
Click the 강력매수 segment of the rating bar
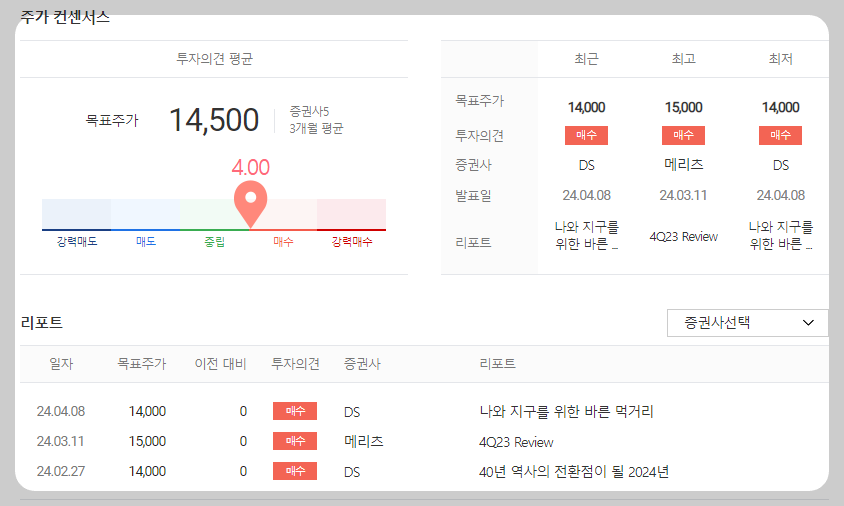[351, 214]
